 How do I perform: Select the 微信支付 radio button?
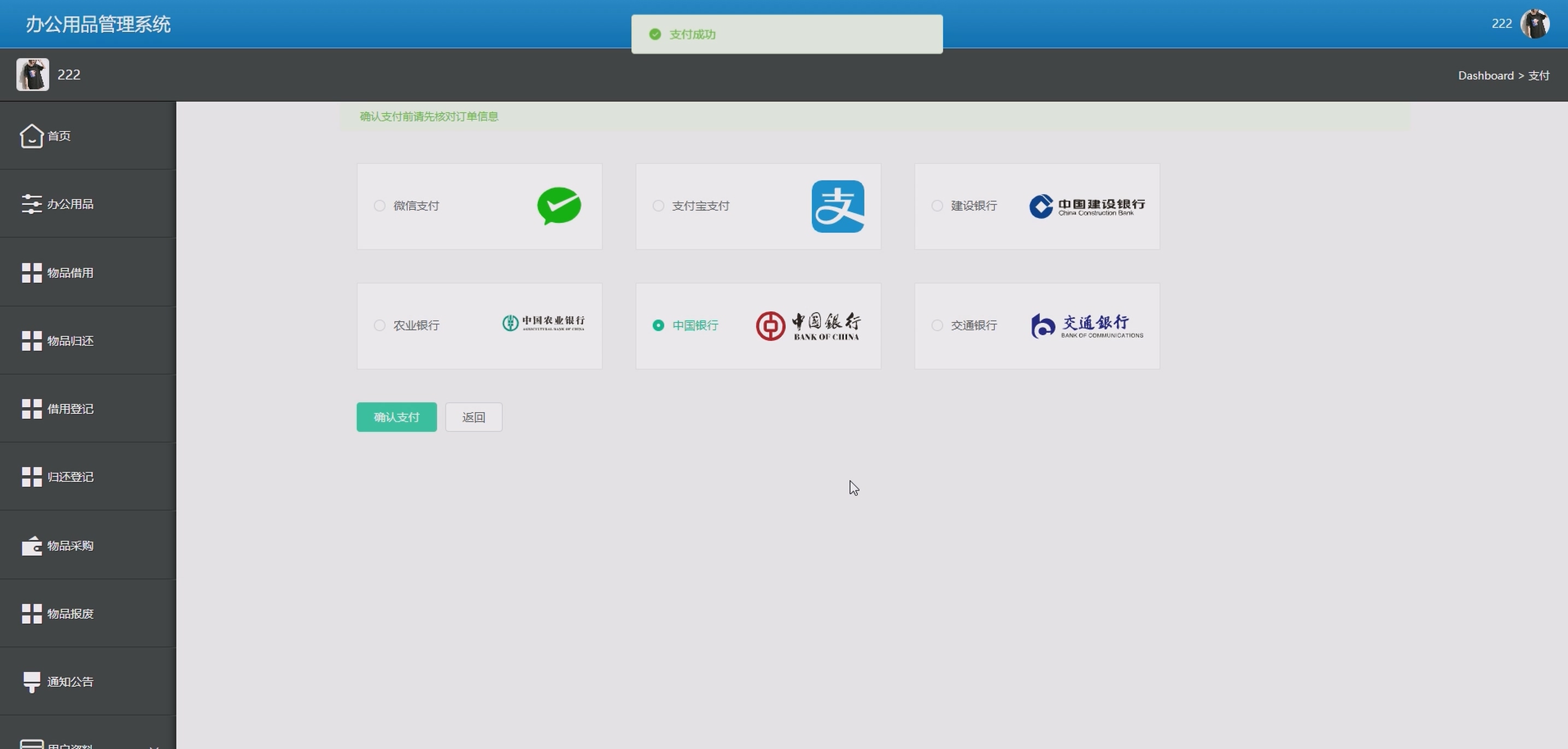379,206
